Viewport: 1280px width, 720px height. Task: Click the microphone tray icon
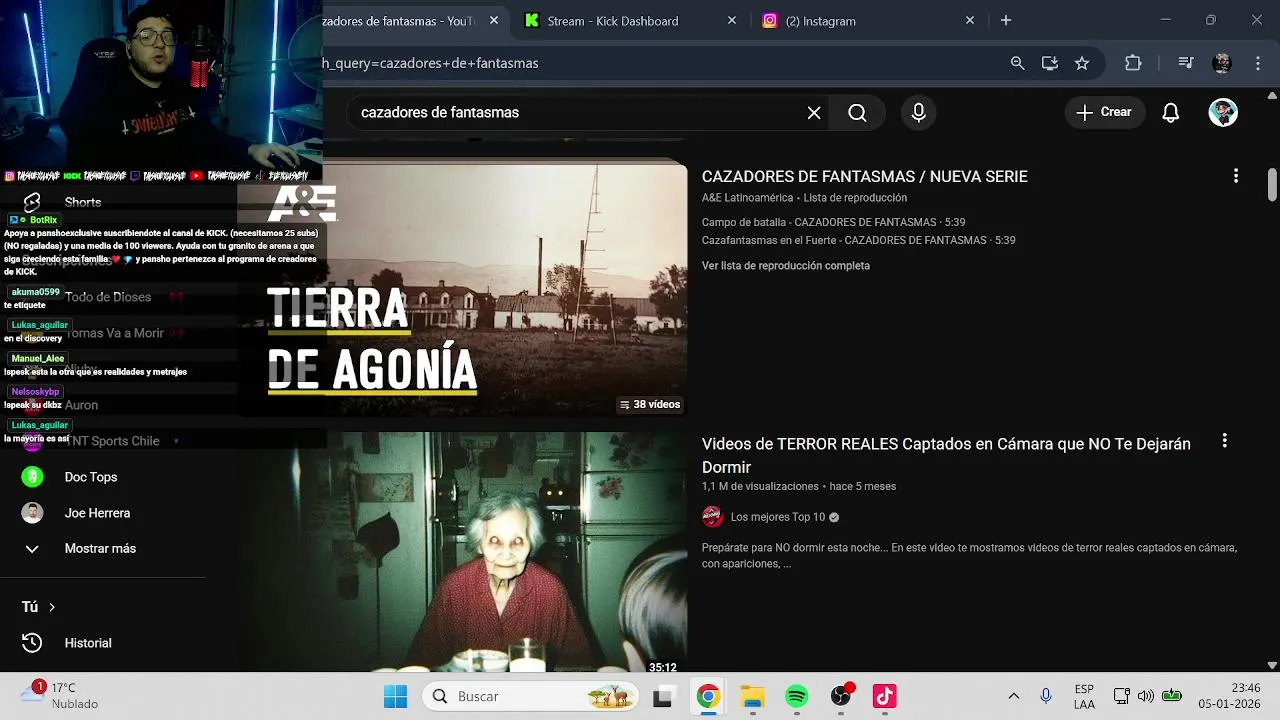click(x=1046, y=696)
